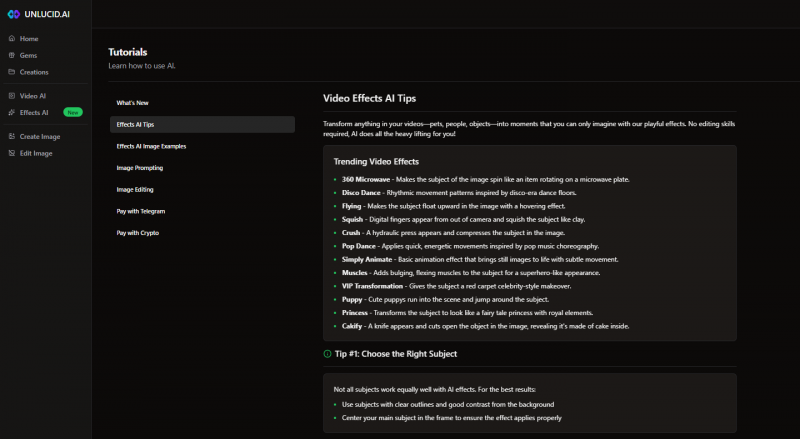Screen dimensions: 800x439
Task: Click the green New badge
Action: (72, 113)
